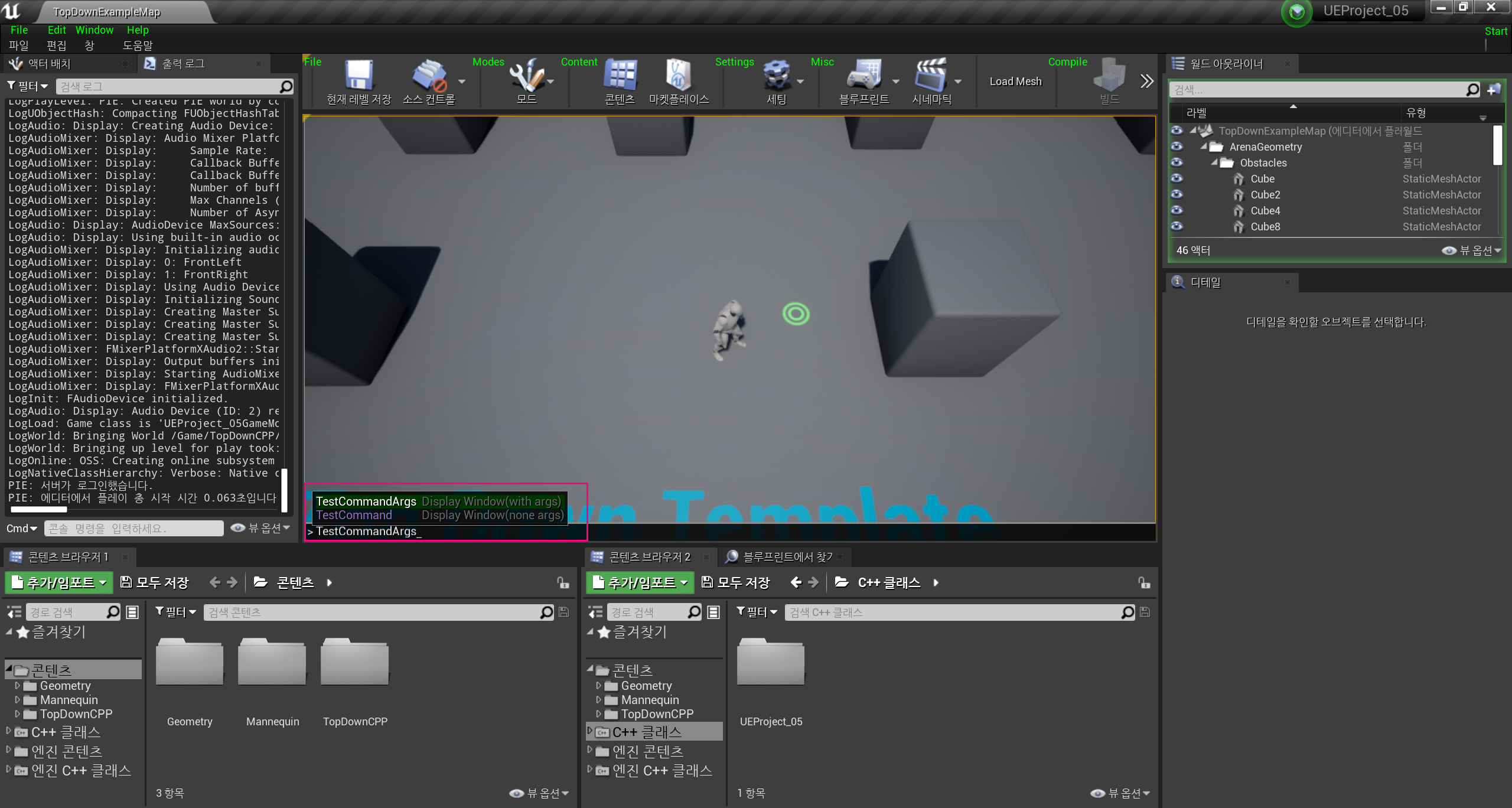Switch to the Find in Blueprints tab
This screenshot has width=1512, height=808.
pos(787,556)
